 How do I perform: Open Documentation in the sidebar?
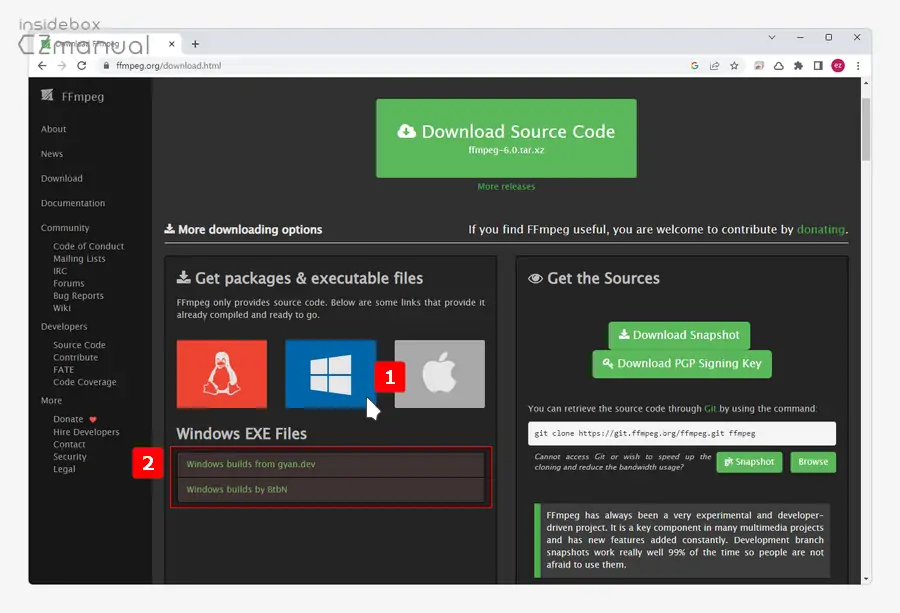click(x=73, y=203)
